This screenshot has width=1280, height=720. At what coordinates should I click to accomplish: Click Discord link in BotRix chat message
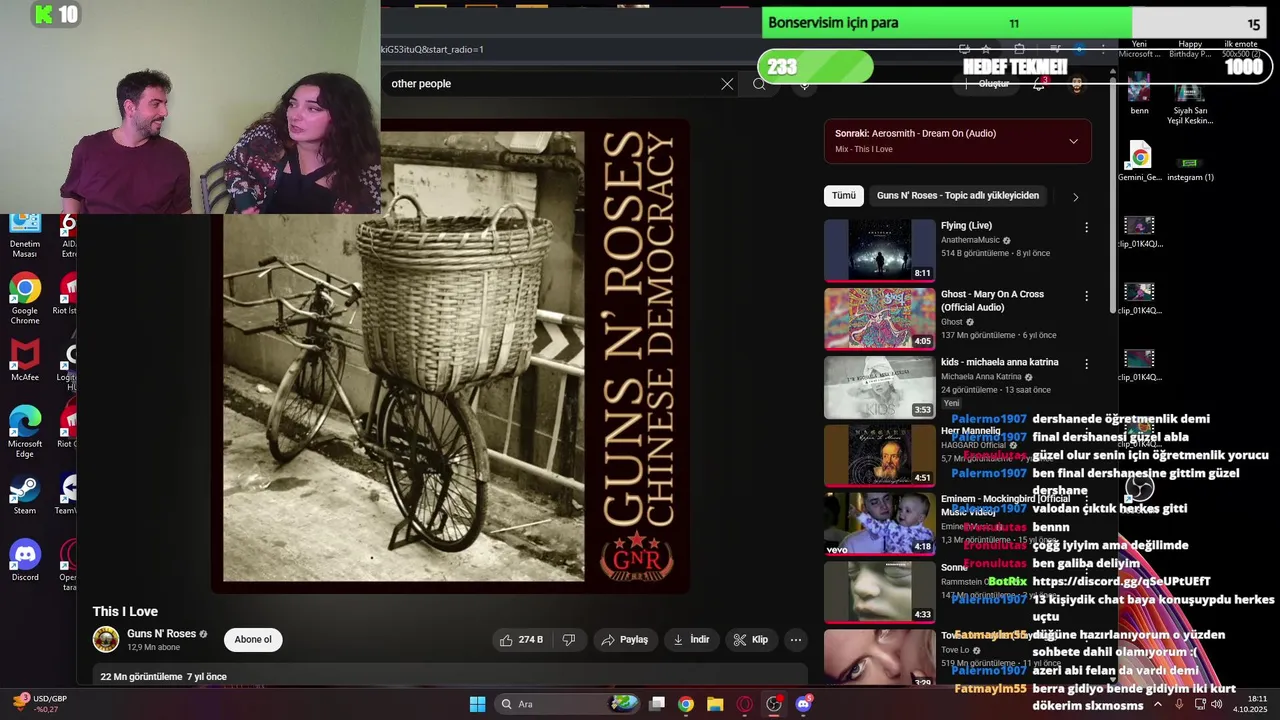click(1121, 581)
